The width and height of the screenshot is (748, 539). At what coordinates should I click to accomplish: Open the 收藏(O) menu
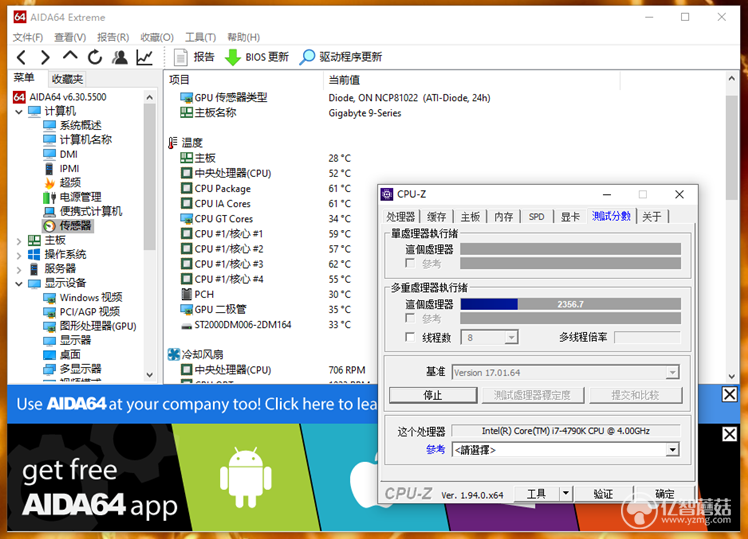coord(157,37)
